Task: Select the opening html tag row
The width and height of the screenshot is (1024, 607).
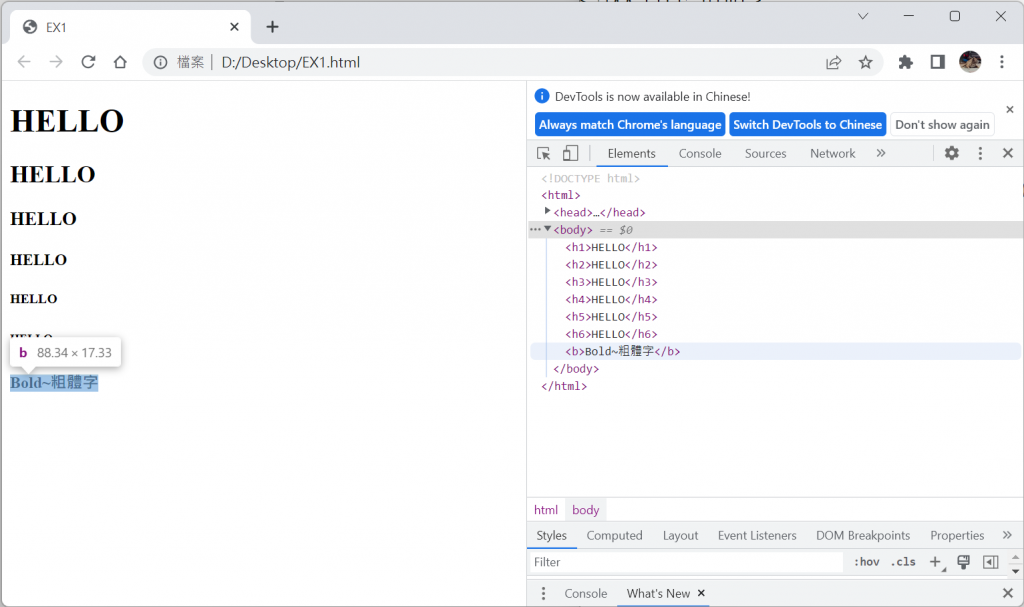Action: [560, 195]
